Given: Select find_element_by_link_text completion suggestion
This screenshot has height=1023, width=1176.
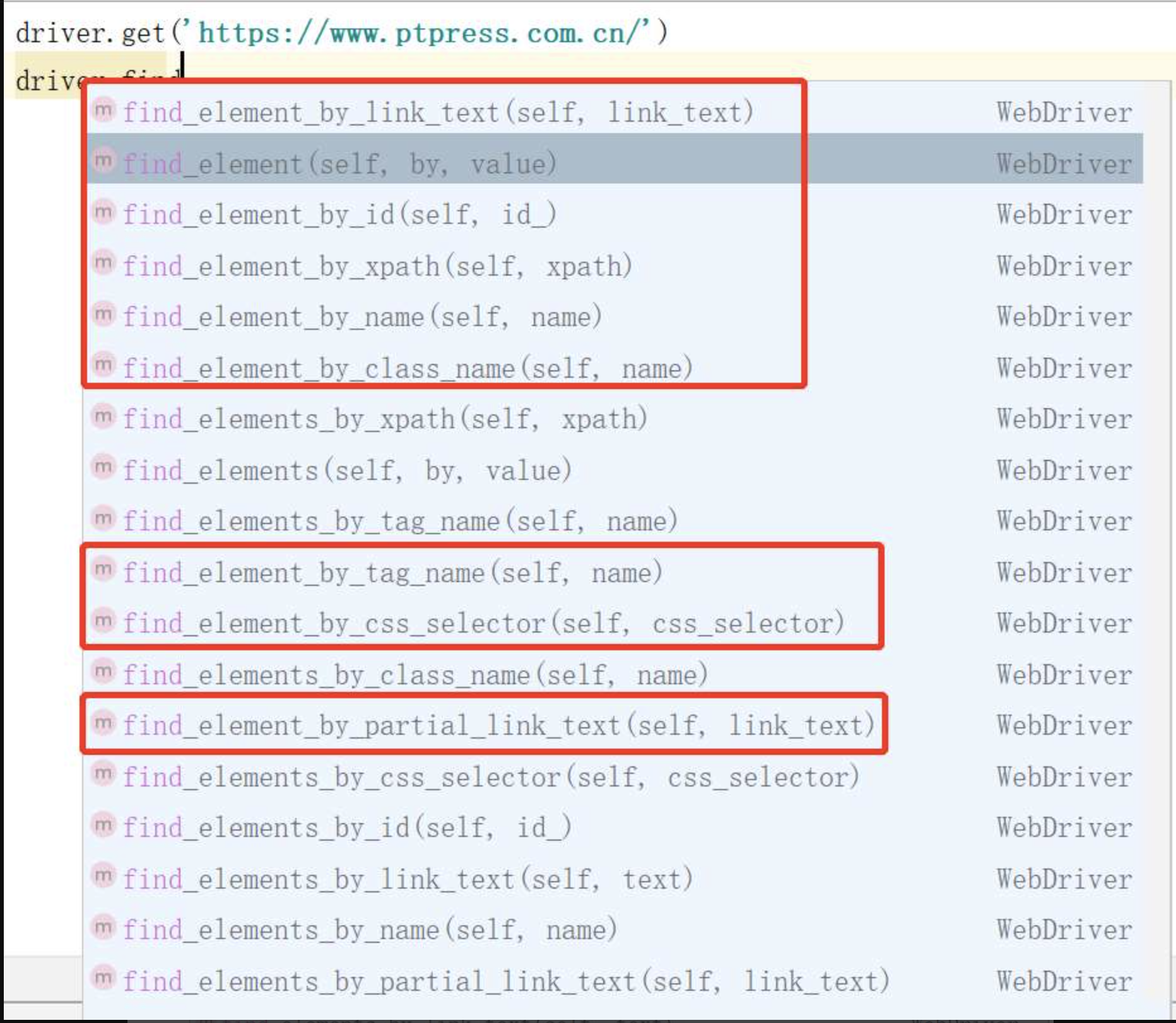Looking at the screenshot, I should point(614,112).
